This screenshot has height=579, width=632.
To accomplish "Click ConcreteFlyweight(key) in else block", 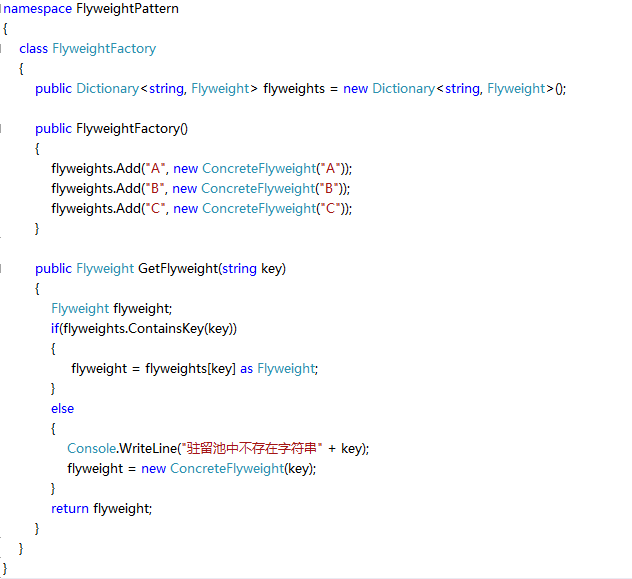I will [x=241, y=469].
